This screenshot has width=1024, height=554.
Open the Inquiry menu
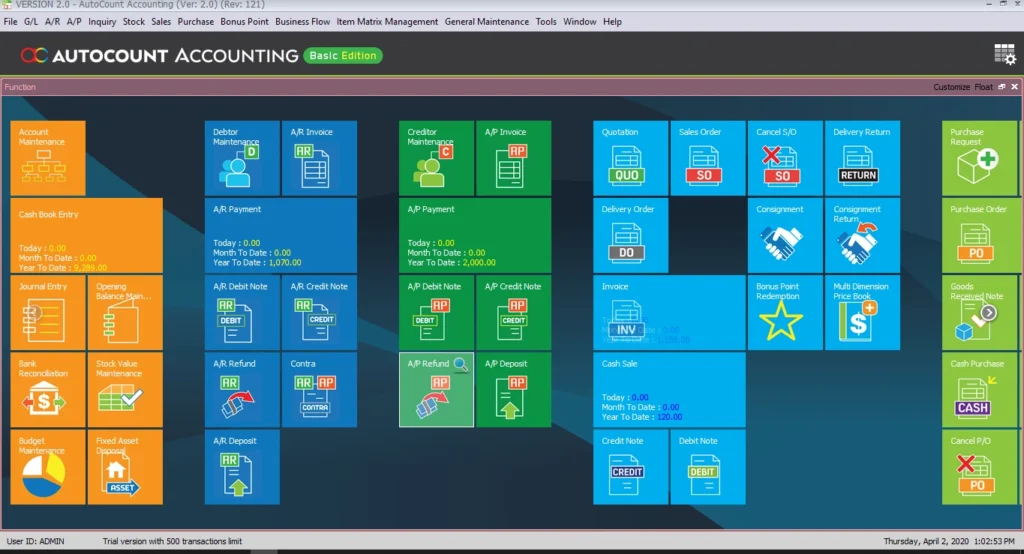[x=102, y=22]
